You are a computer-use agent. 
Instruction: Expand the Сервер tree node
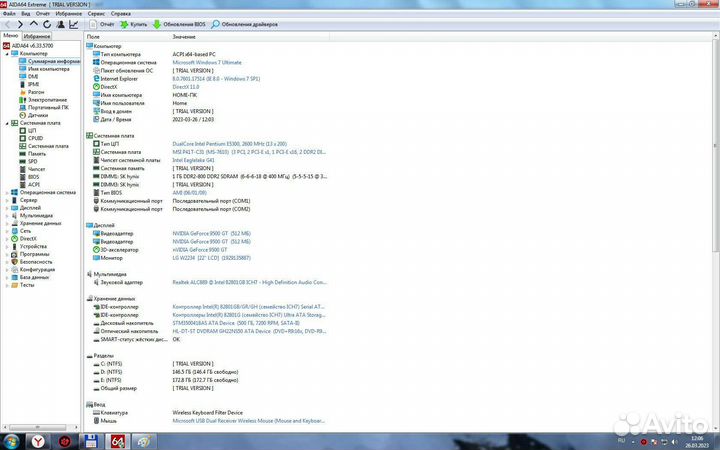(x=7, y=200)
